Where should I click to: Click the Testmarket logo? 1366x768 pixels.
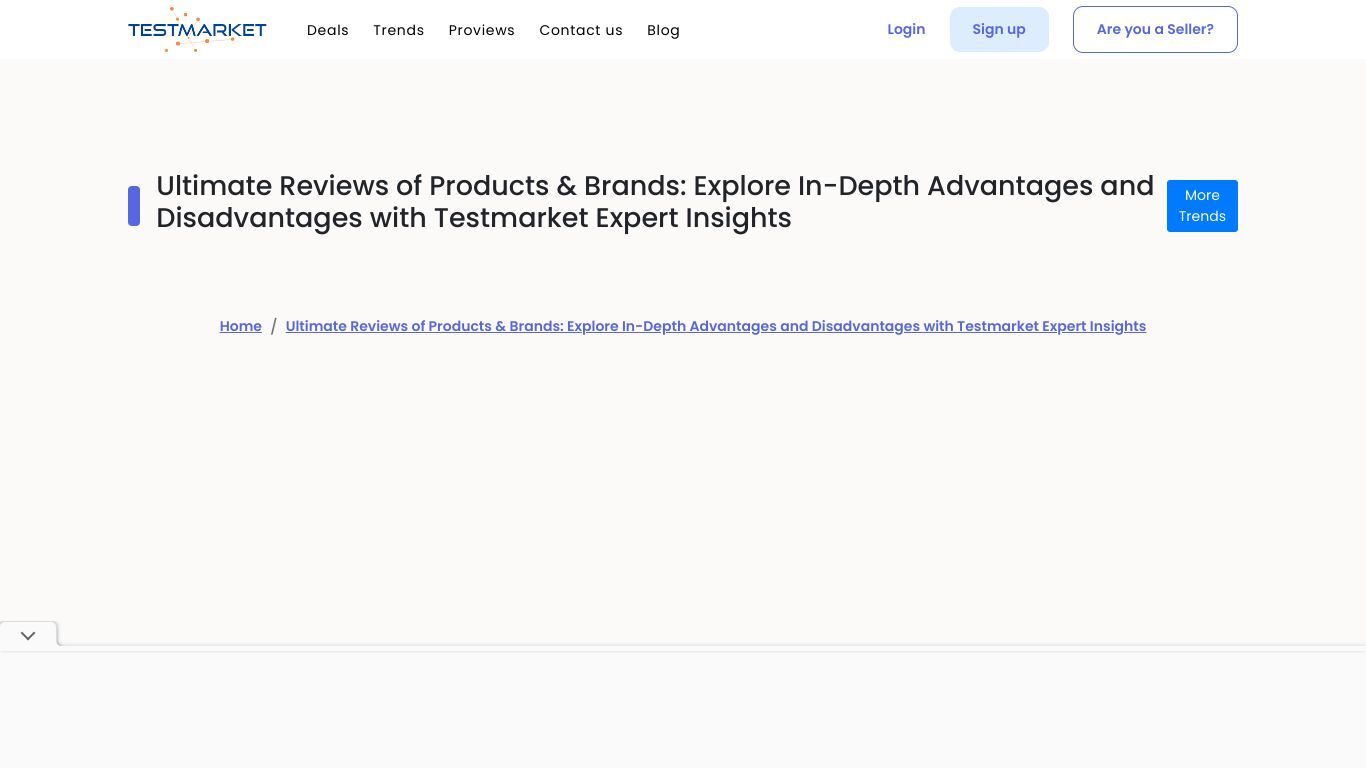pos(197,30)
